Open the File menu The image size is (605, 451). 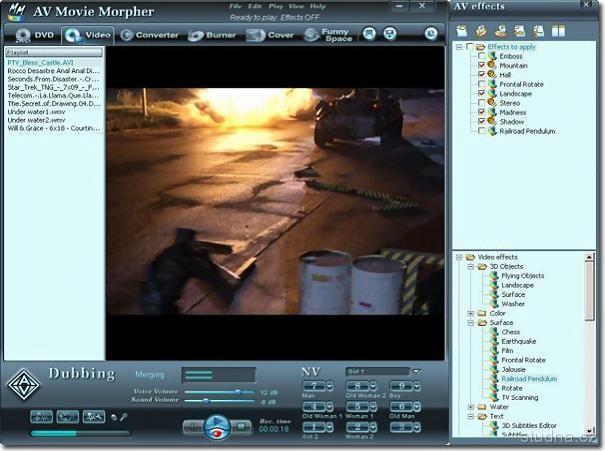click(235, 6)
